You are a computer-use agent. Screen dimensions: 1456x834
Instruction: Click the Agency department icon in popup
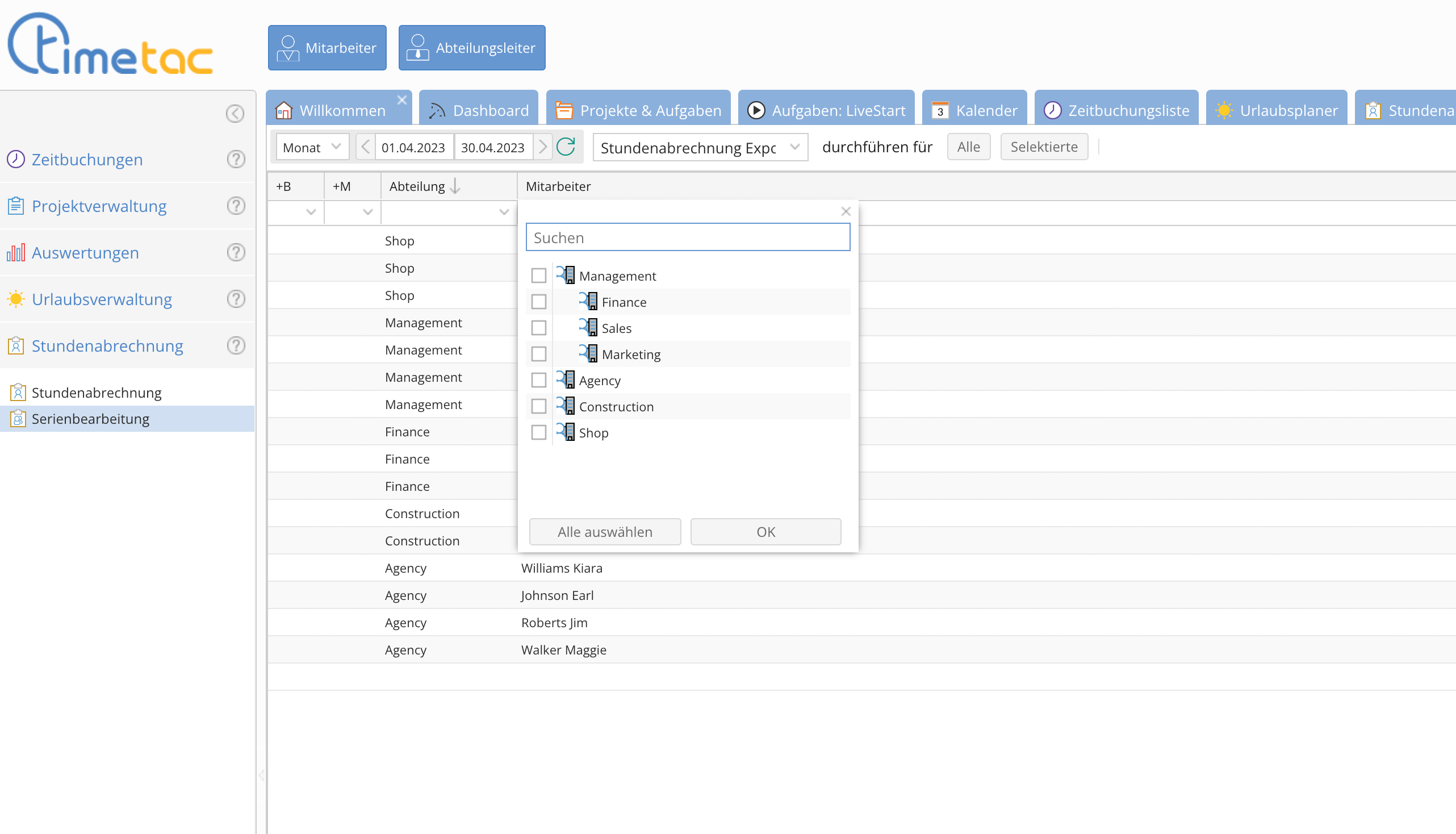click(566, 379)
